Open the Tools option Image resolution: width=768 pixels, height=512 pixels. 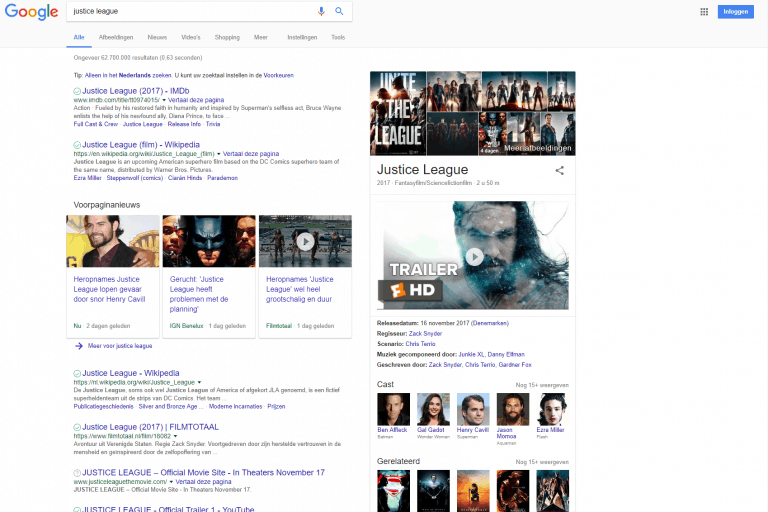(338, 37)
